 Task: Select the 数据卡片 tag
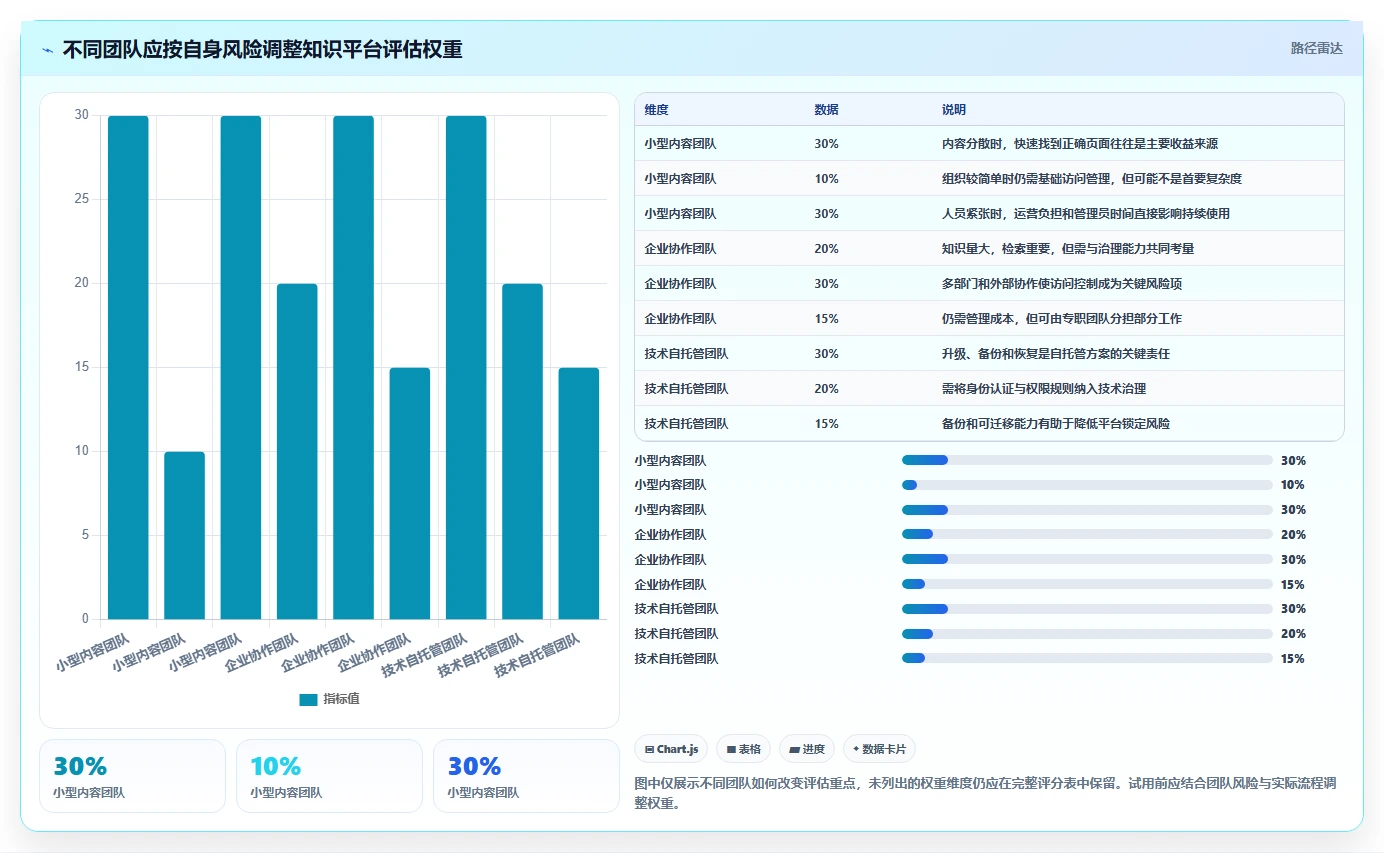(x=879, y=749)
